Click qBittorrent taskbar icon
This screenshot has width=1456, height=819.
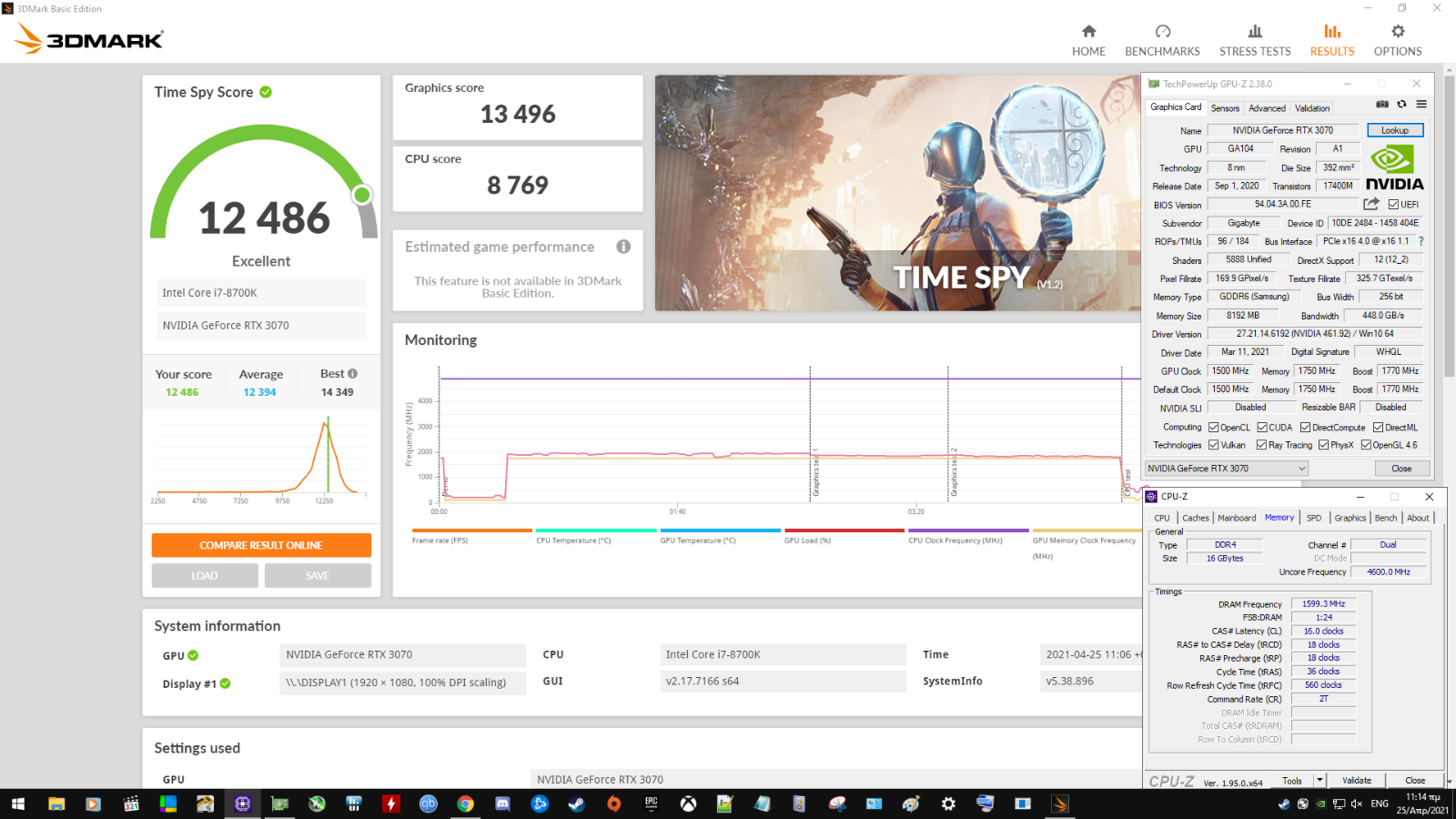coord(428,804)
